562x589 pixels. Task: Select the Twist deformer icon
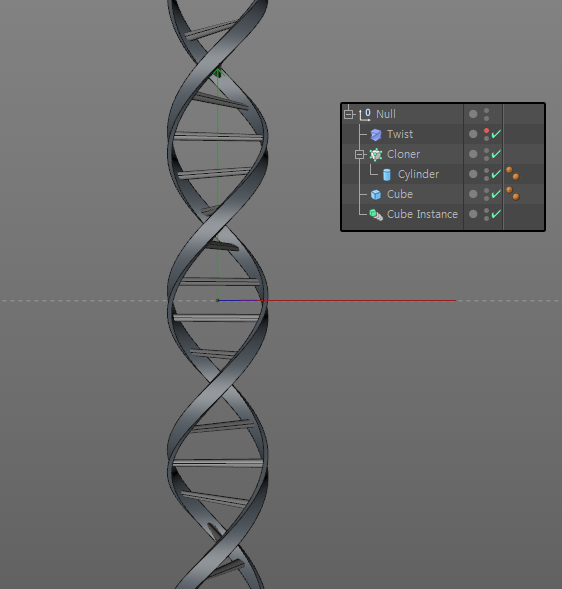click(376, 134)
